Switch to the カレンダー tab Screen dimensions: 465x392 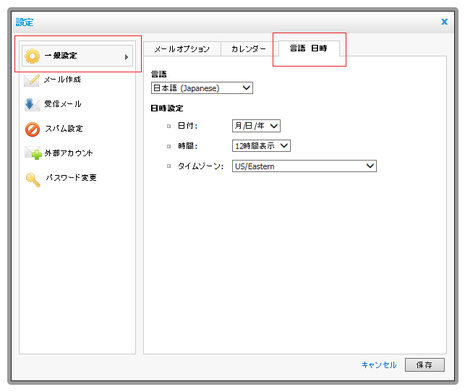pyautogui.click(x=248, y=49)
